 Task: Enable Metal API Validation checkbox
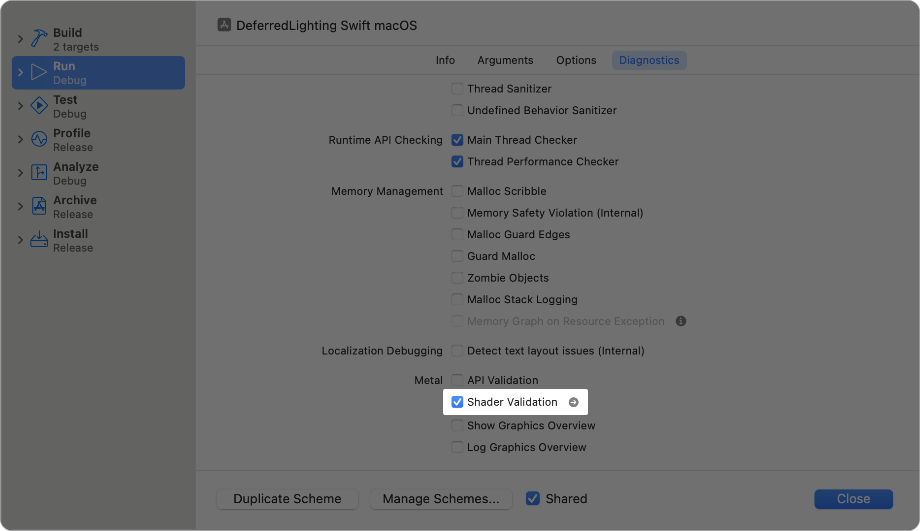(457, 380)
